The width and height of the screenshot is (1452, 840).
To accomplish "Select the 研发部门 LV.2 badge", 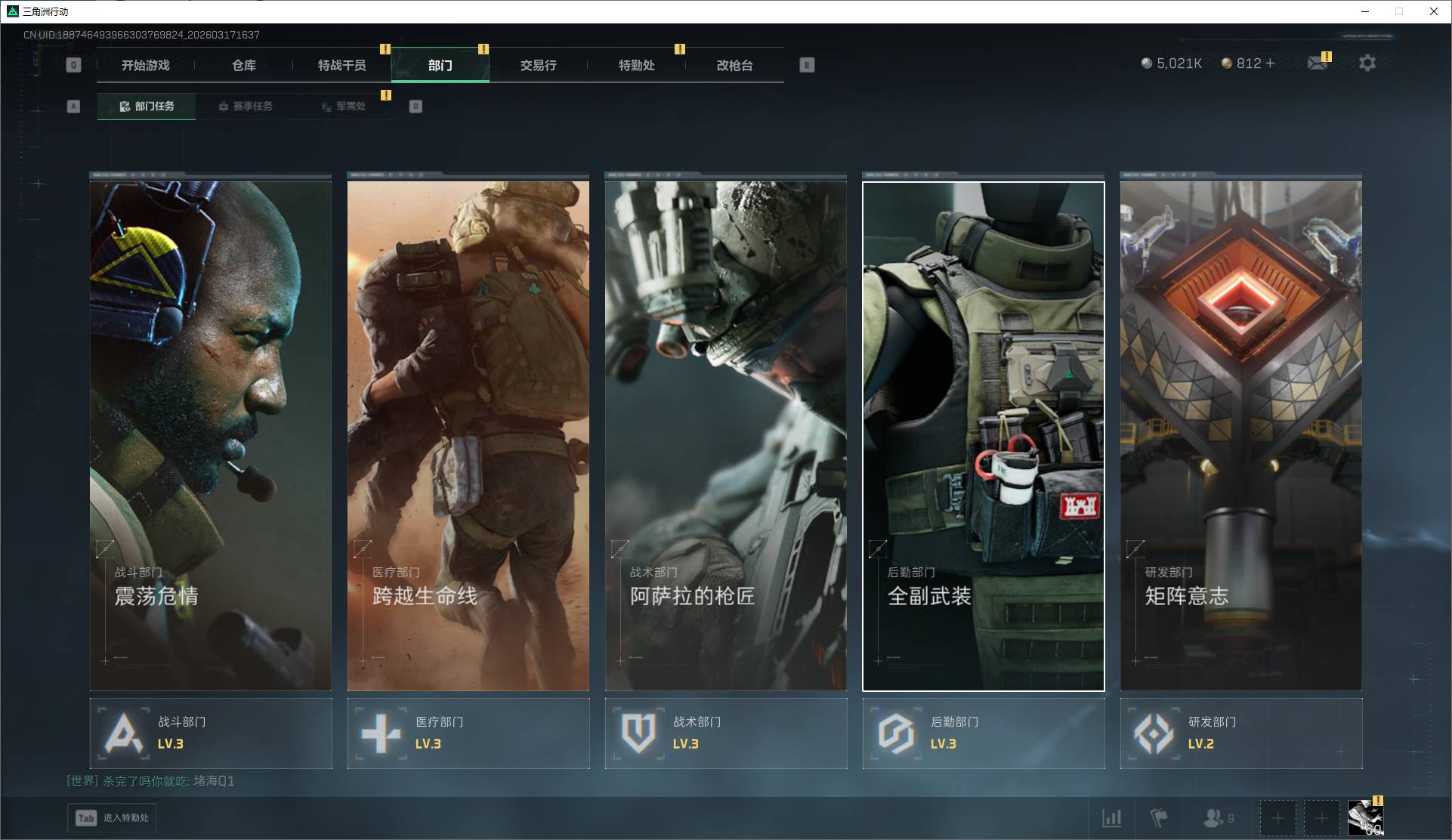I will (1241, 733).
